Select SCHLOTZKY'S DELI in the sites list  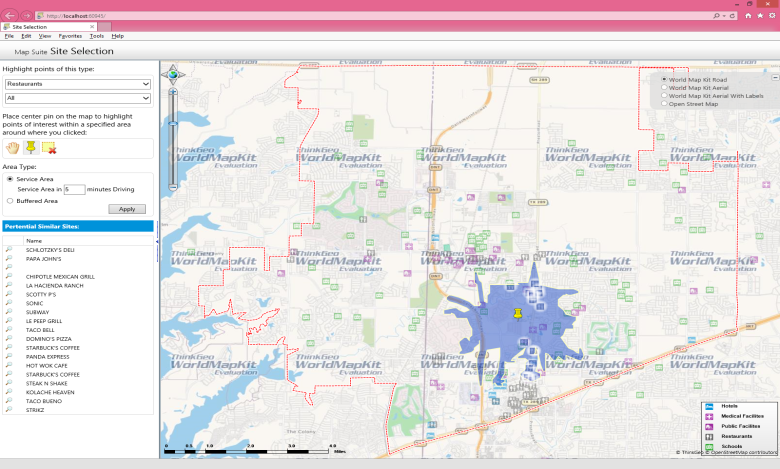pos(50,250)
